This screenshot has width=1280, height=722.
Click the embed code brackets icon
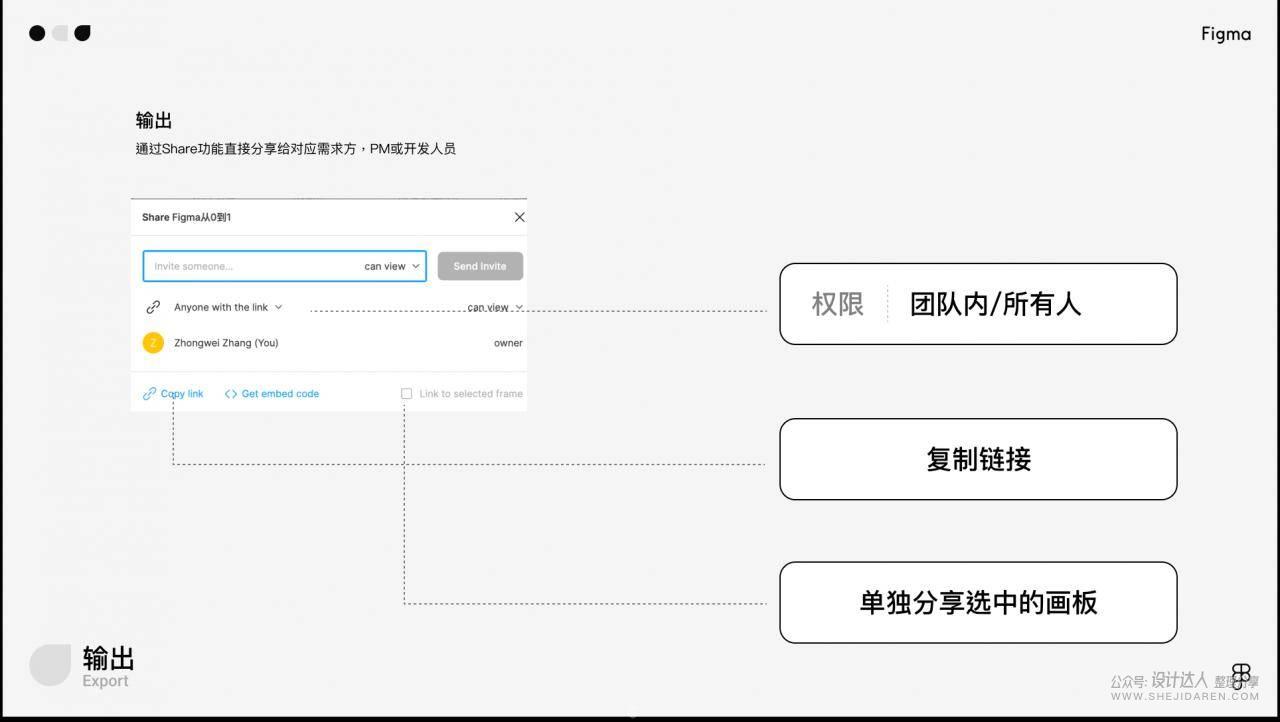point(231,394)
